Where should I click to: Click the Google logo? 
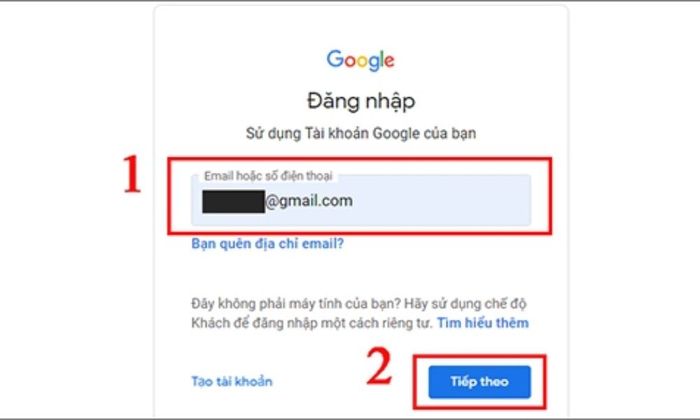360,60
